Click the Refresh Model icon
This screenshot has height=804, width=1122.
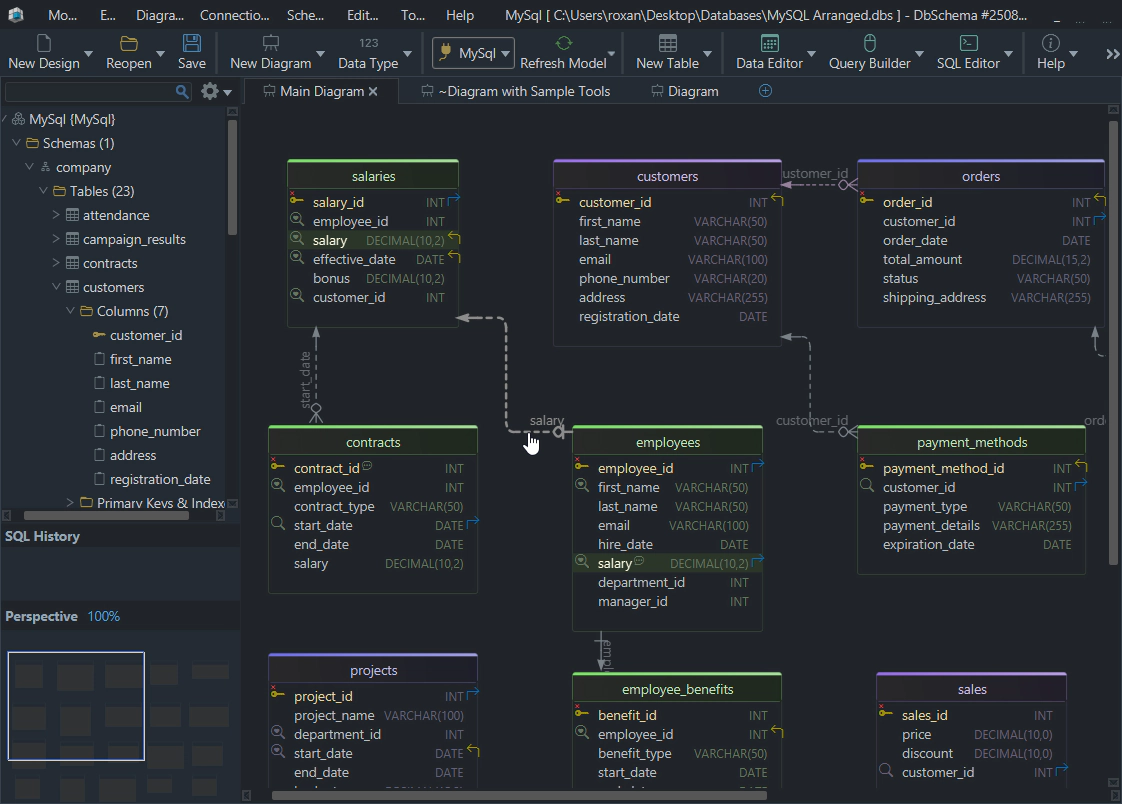(564, 44)
